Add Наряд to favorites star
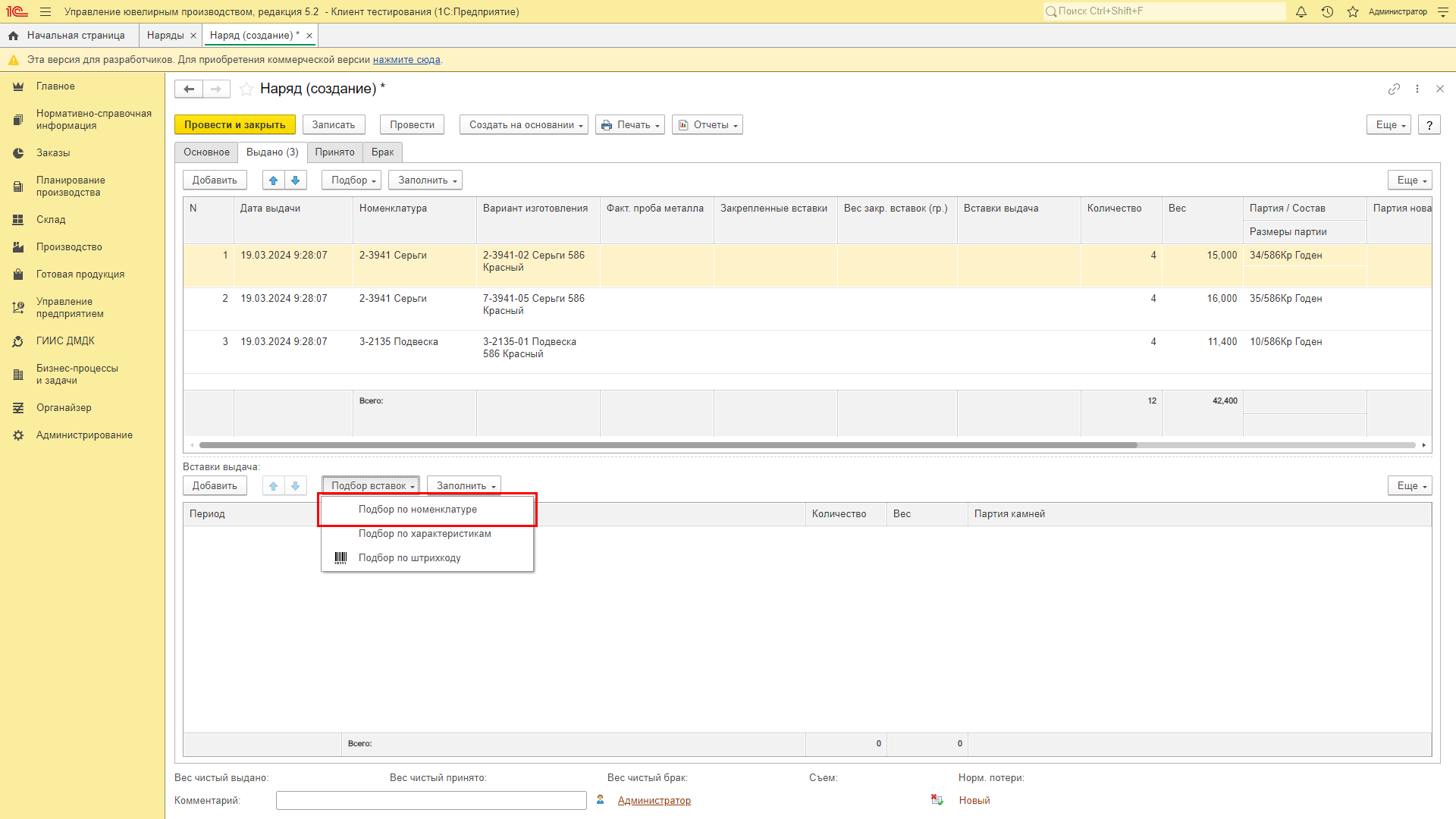This screenshot has width=1456, height=819. 246,89
